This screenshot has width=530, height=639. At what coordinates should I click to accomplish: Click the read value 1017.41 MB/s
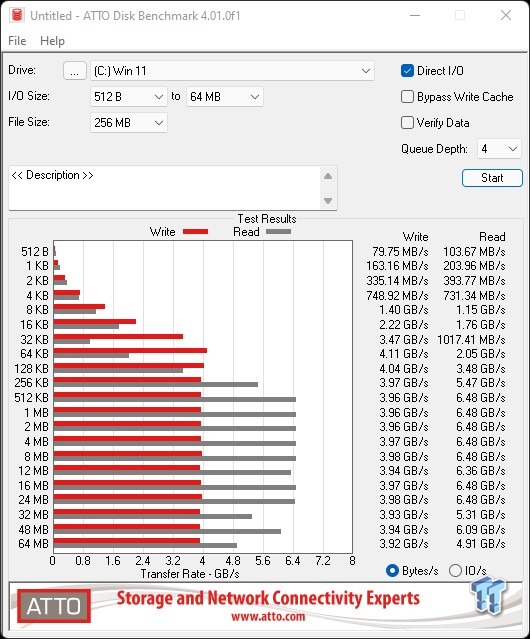coord(471,339)
